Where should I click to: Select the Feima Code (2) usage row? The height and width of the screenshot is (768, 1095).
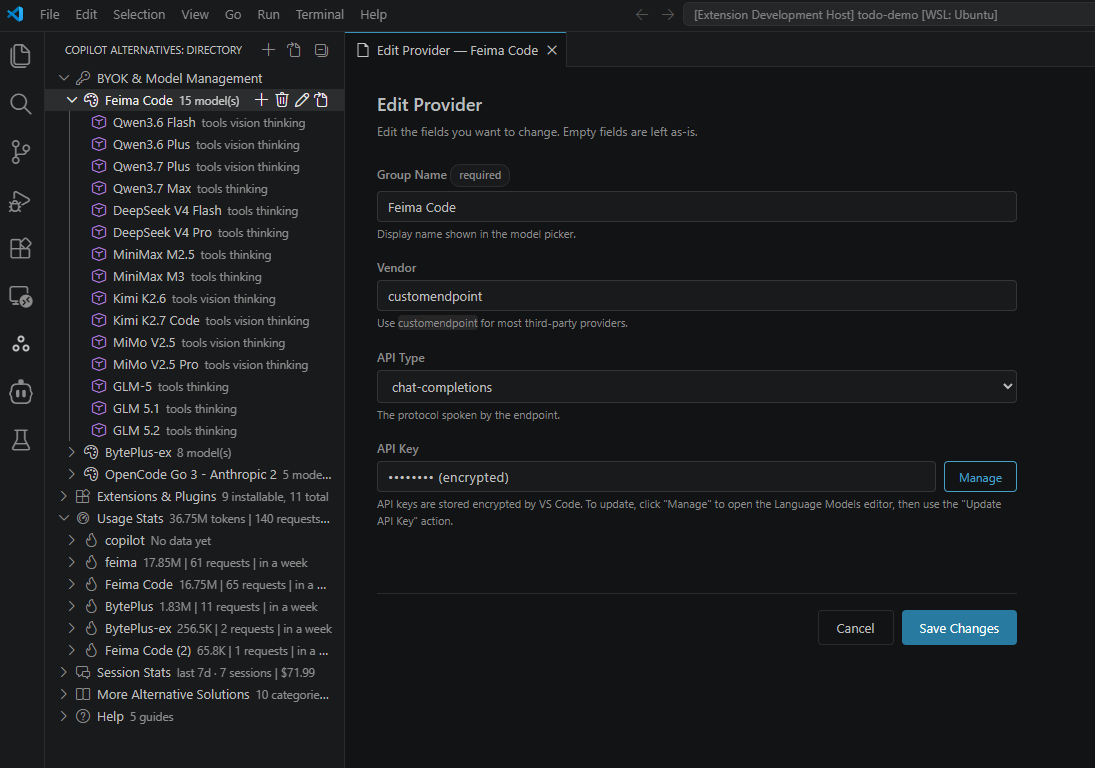(x=194, y=650)
